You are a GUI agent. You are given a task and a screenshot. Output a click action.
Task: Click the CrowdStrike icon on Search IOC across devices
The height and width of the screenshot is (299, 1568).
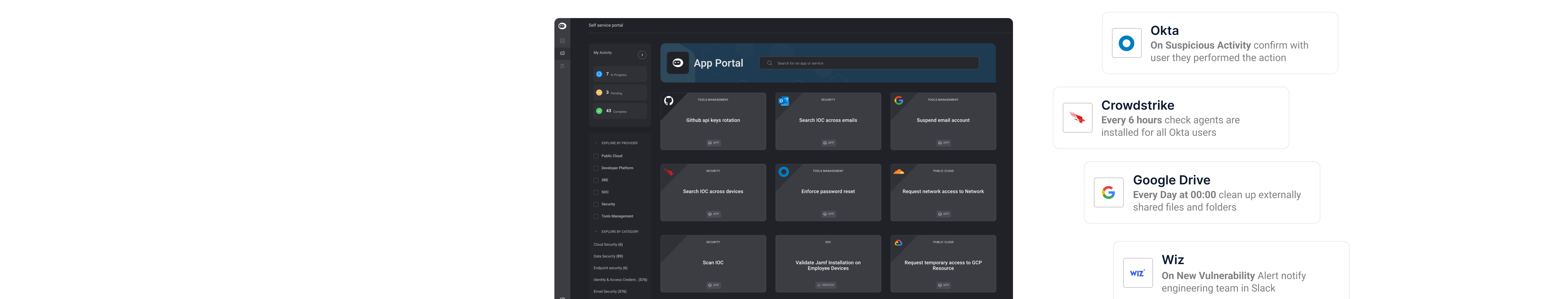coord(668,172)
